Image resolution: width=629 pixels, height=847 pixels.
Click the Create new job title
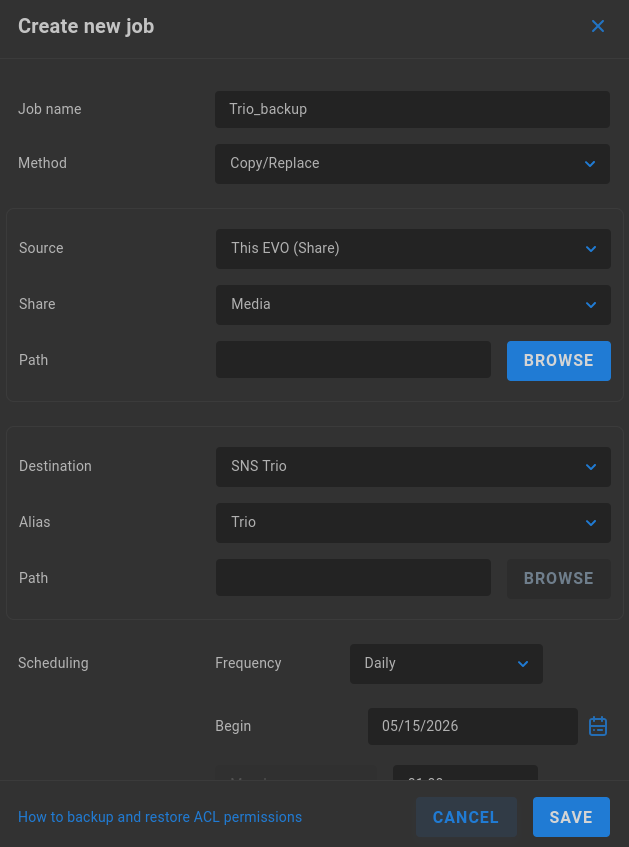(86, 26)
